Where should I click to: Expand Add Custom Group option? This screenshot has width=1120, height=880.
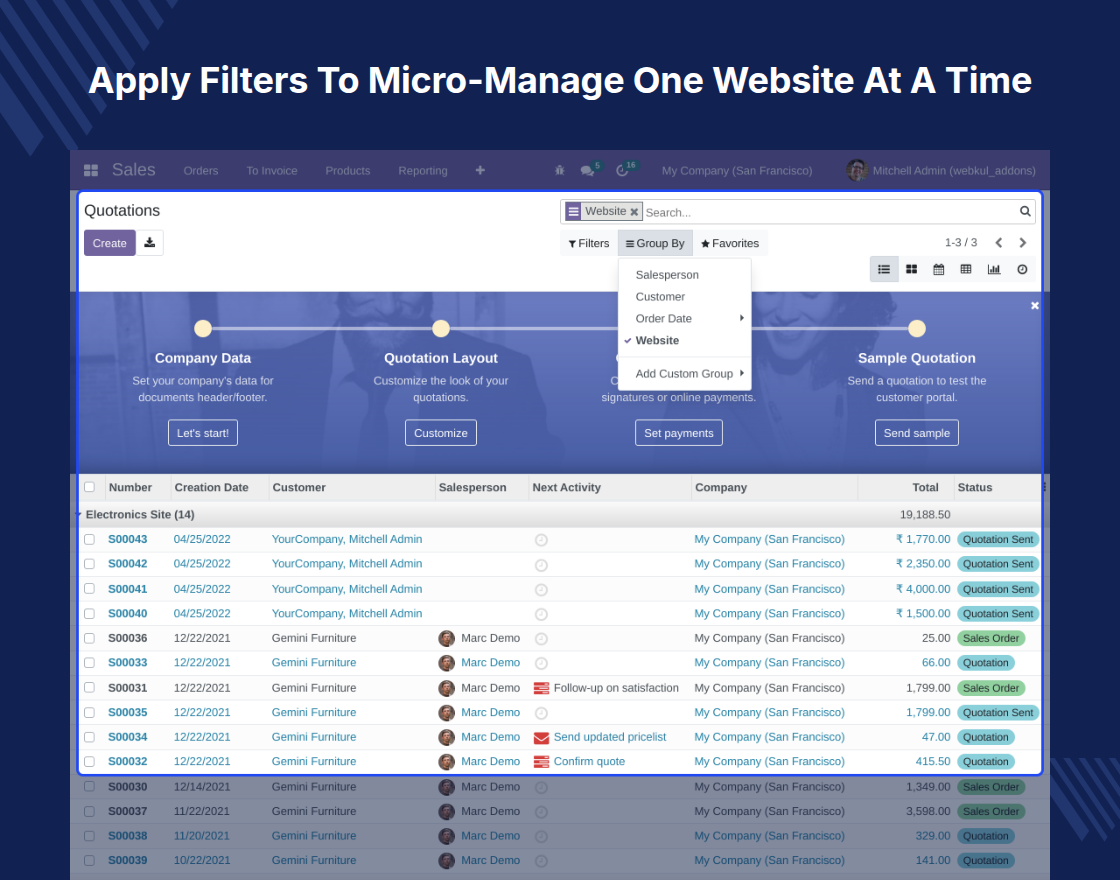686,374
